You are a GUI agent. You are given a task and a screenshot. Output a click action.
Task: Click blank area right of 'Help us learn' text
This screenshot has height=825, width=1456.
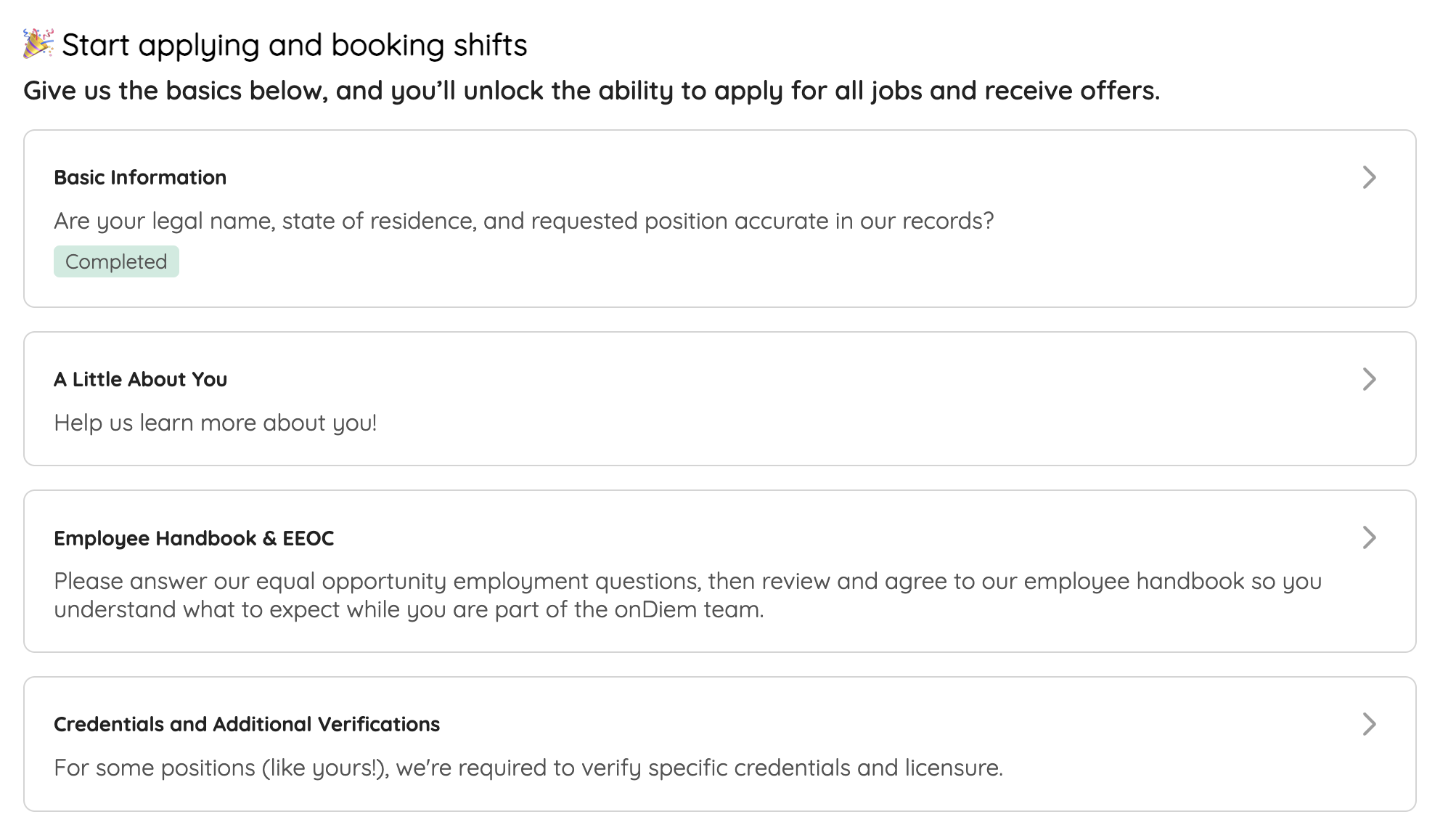[798, 423]
